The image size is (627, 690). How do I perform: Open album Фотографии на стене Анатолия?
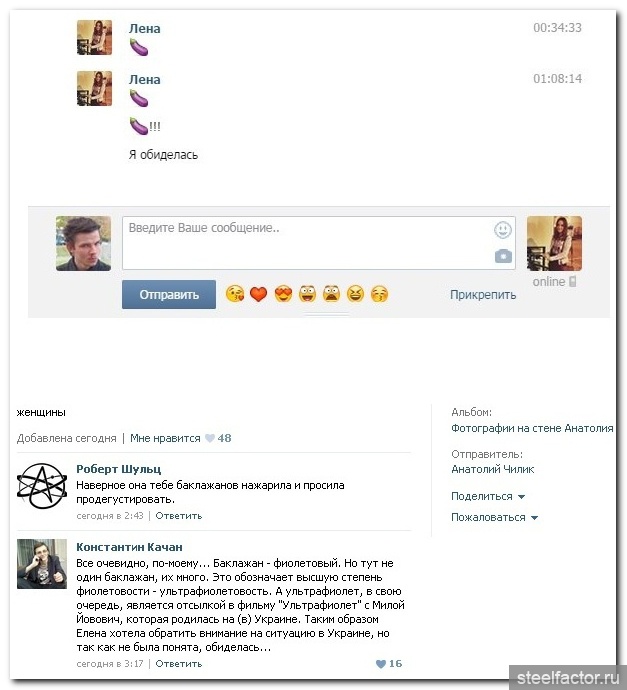point(532,428)
